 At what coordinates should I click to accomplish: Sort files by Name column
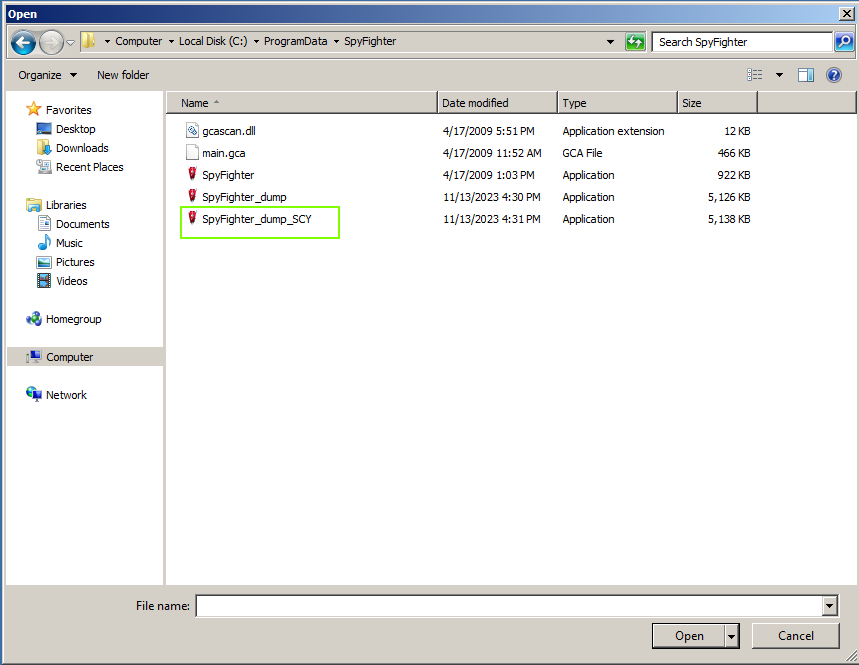[302, 103]
